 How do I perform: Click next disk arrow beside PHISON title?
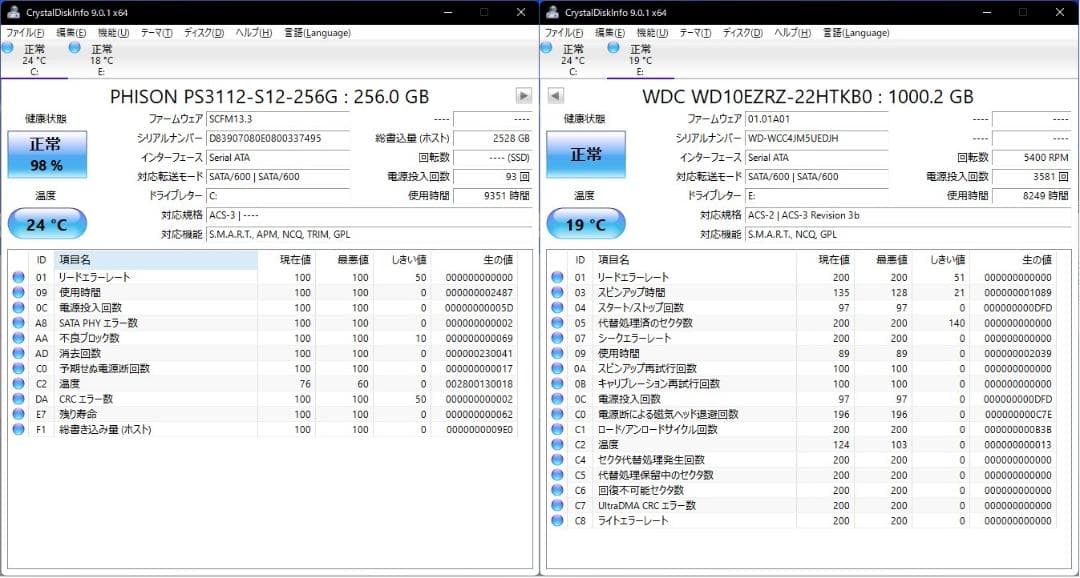tap(523, 96)
